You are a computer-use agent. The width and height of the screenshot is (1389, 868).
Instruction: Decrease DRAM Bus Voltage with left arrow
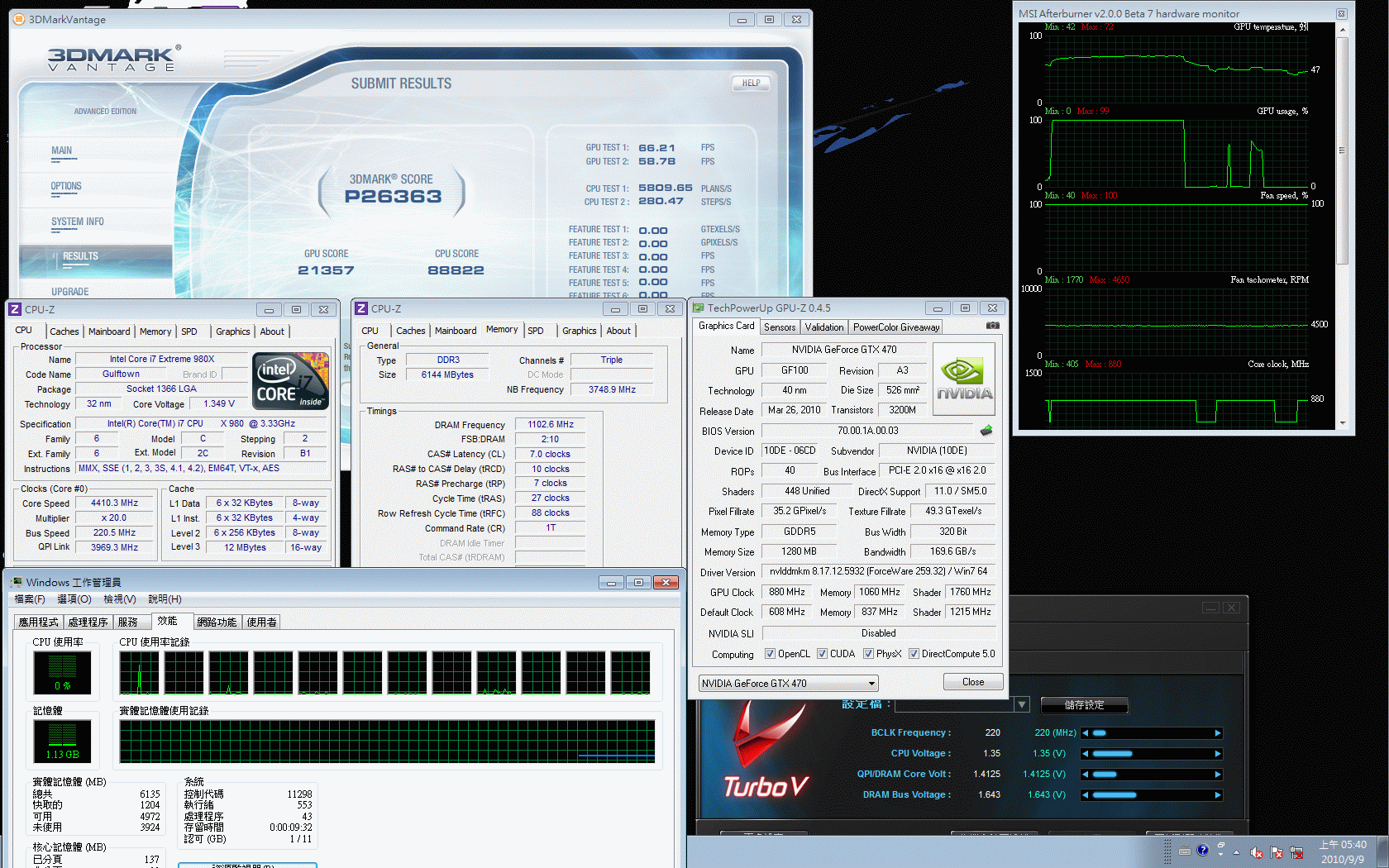point(1086,795)
